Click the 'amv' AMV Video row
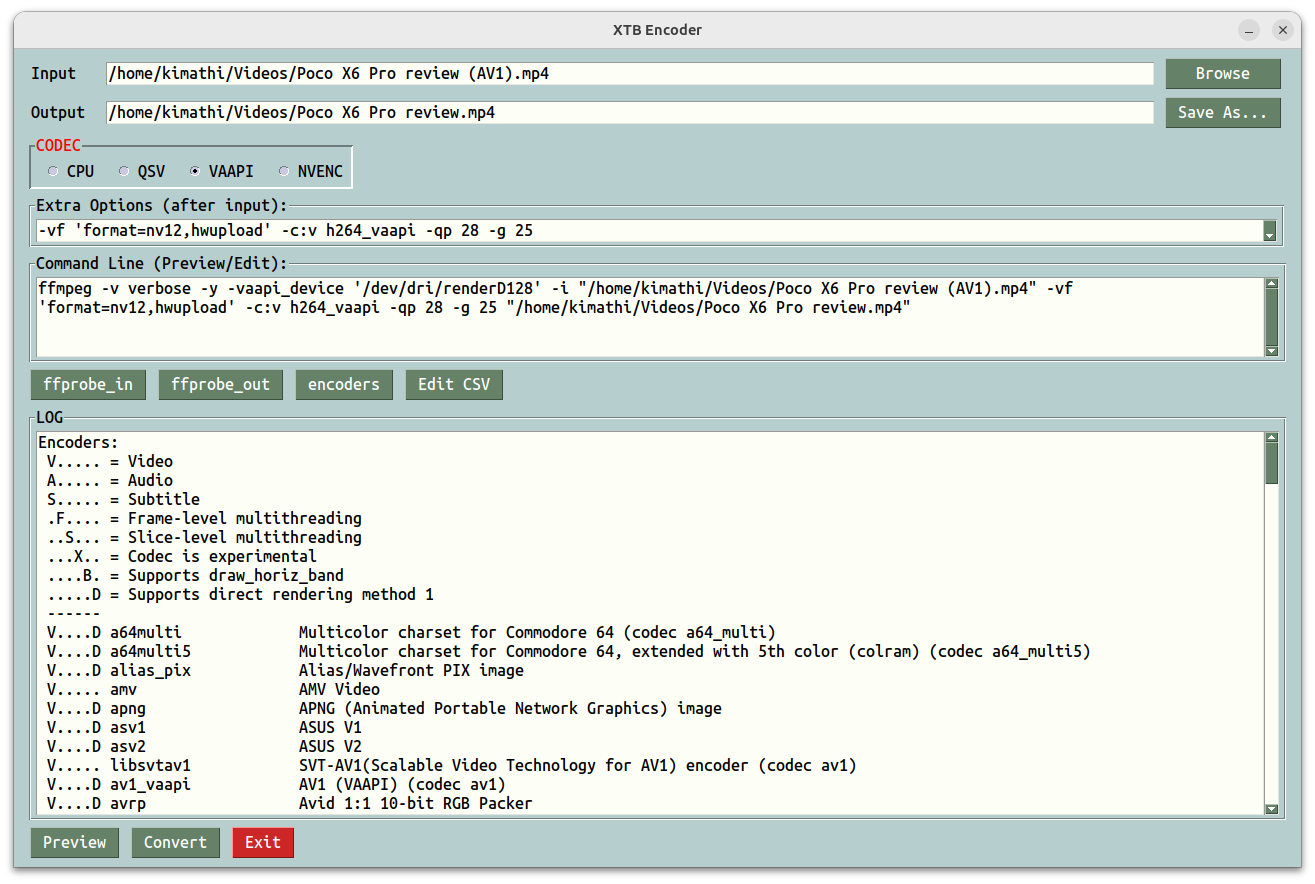 [x=213, y=689]
